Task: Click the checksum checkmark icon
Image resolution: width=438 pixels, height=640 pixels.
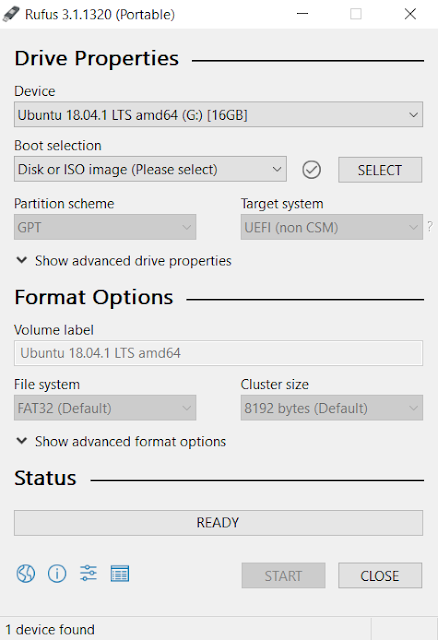Action: (311, 169)
